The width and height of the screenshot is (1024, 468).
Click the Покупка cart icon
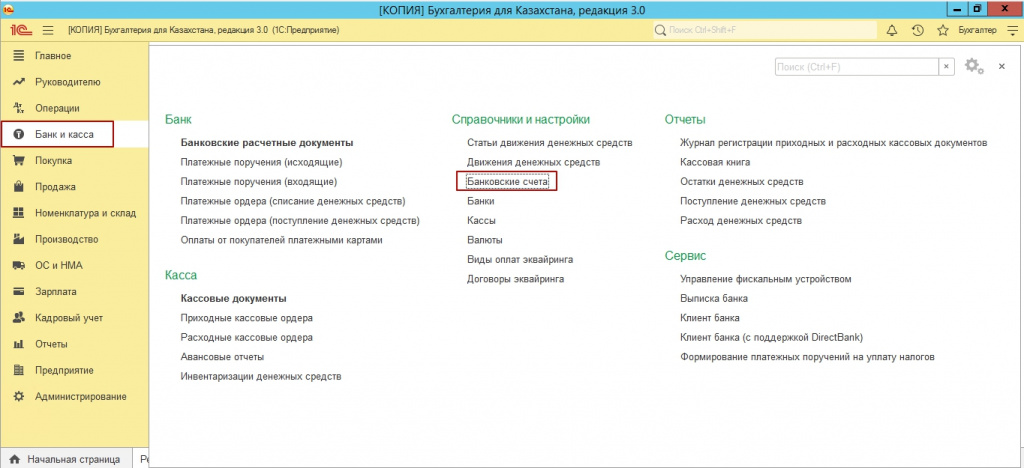click(19, 161)
